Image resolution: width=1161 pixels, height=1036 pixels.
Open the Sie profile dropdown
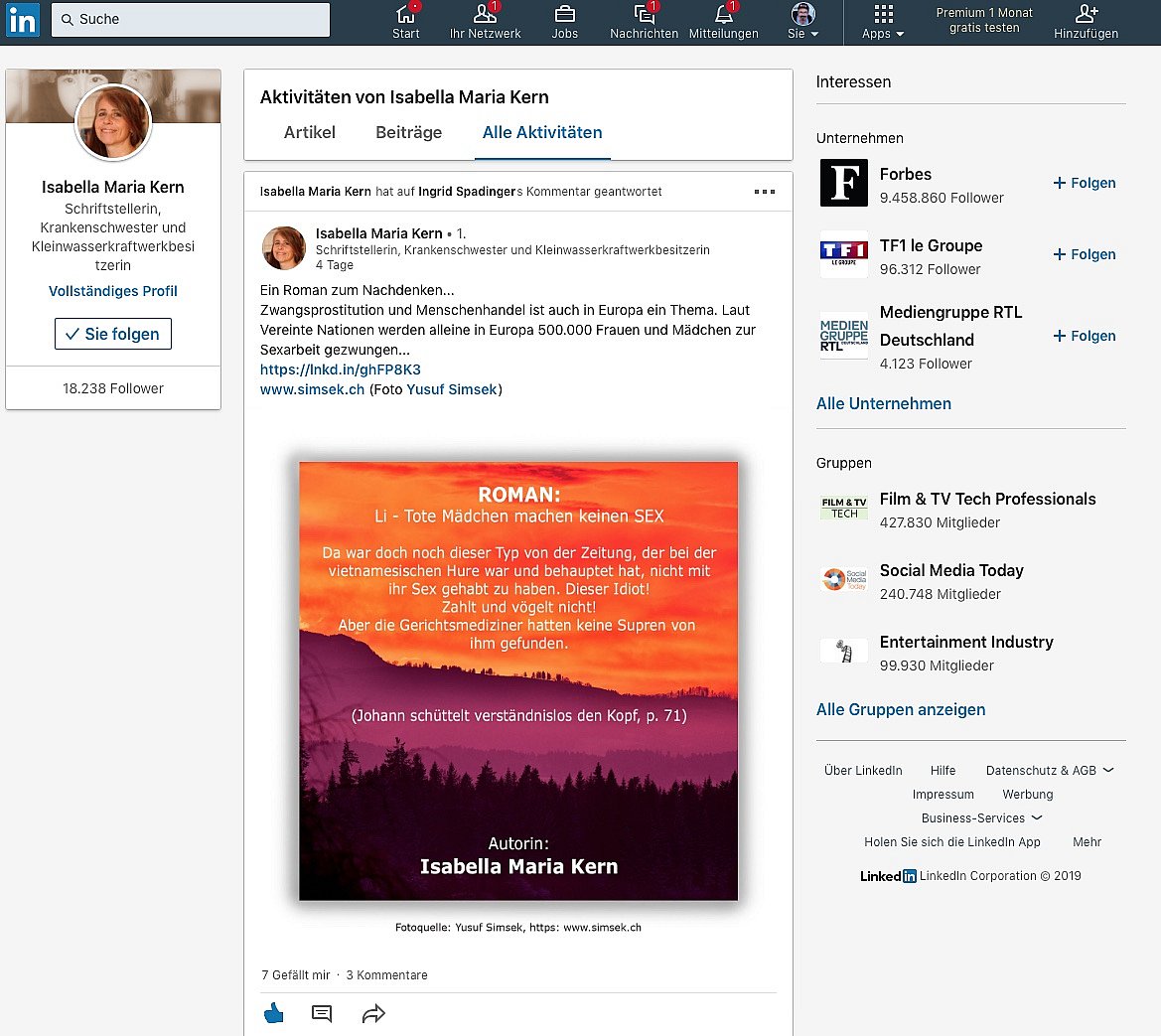pos(802,22)
